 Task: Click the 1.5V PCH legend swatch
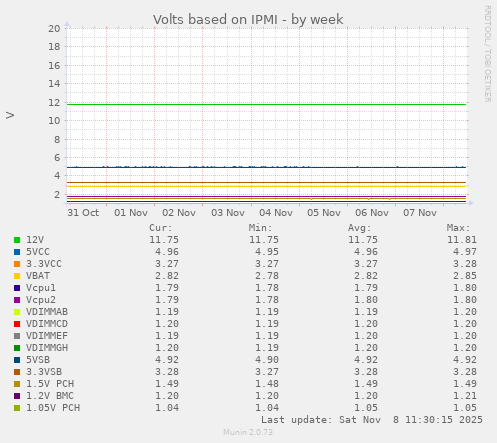(17, 384)
